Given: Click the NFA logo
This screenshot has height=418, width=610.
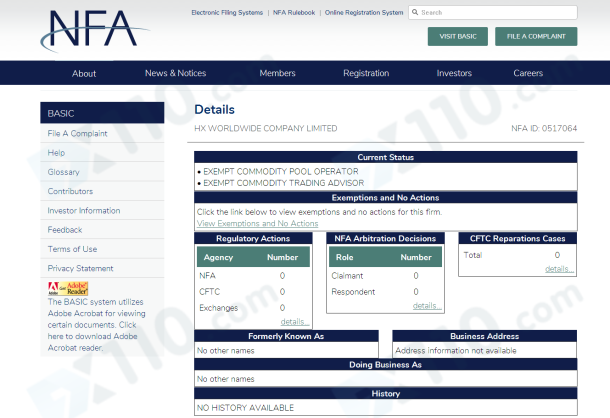Looking at the screenshot, I should pyautogui.click(x=95, y=31).
